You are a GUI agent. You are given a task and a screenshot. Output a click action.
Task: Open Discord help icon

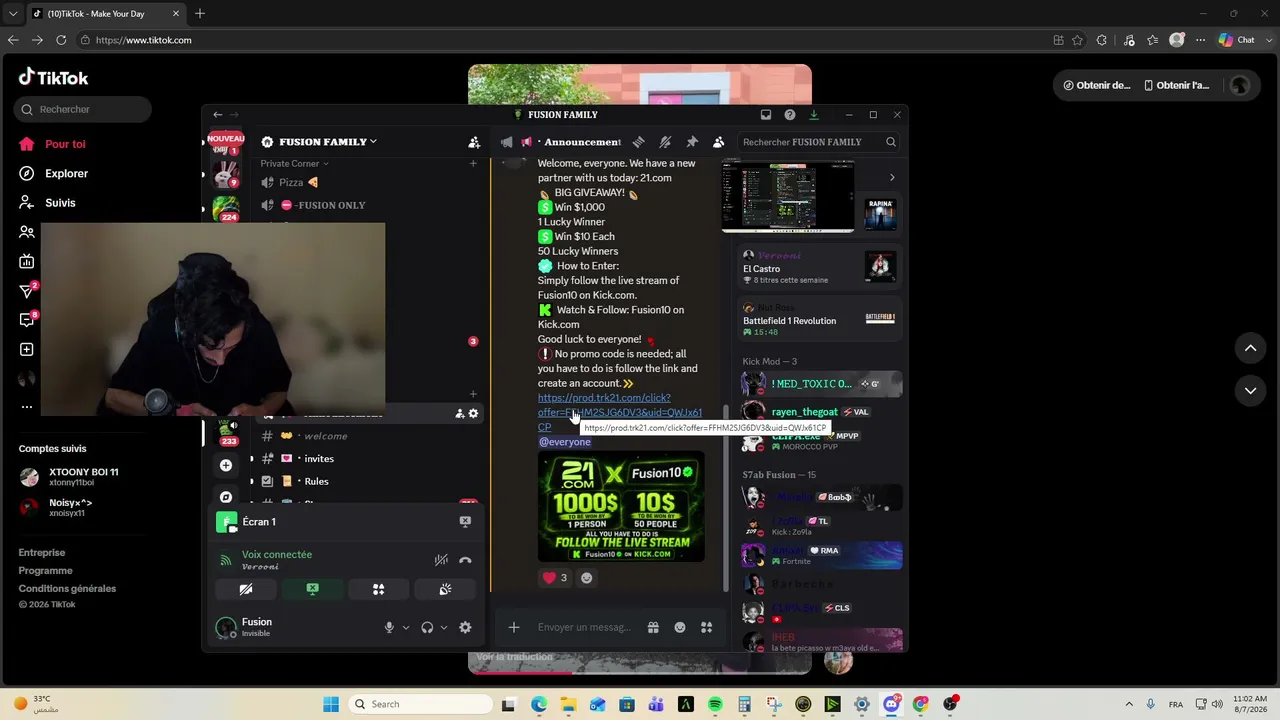click(x=790, y=115)
